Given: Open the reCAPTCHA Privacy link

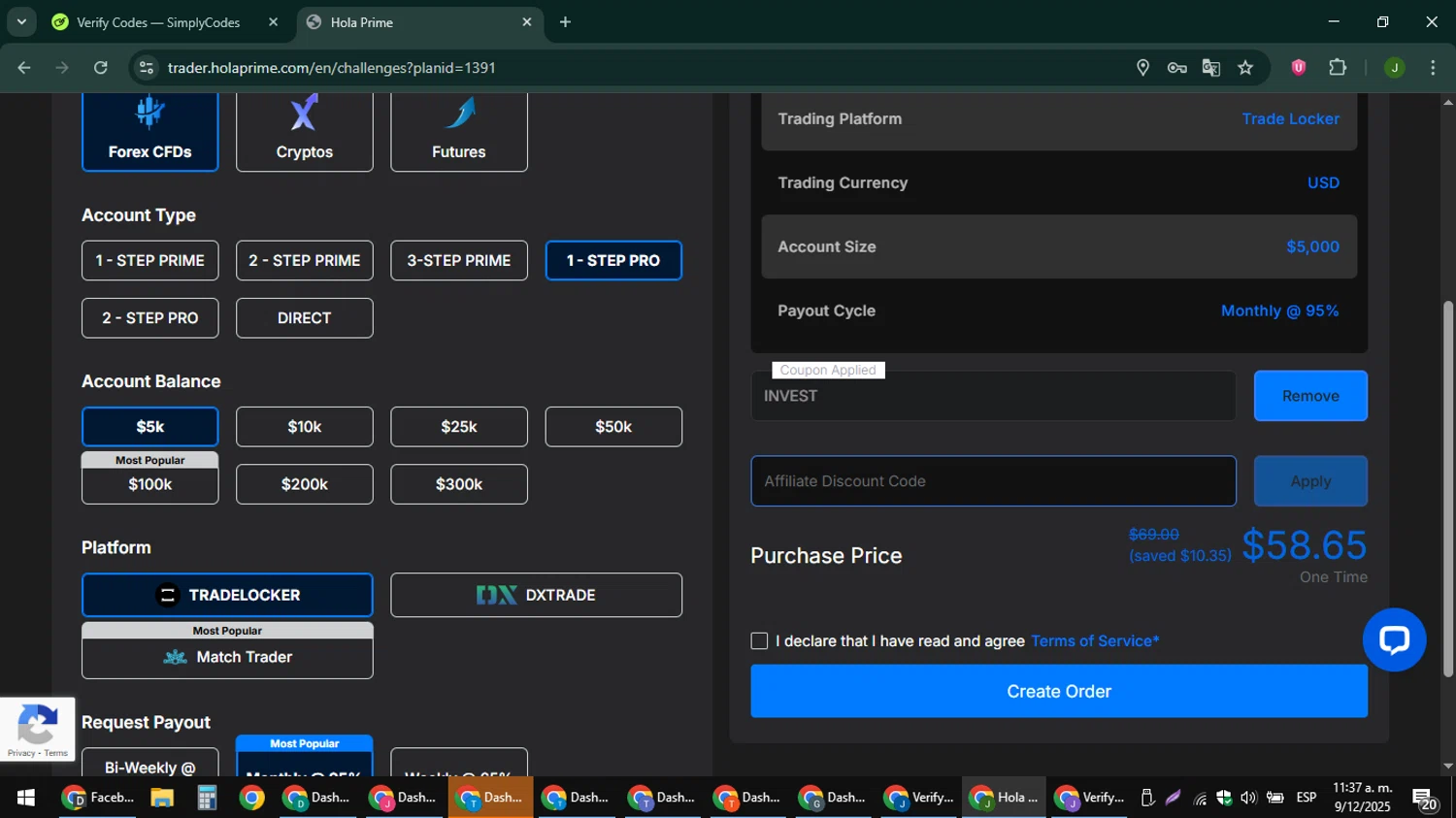Looking at the screenshot, I should coord(21,753).
